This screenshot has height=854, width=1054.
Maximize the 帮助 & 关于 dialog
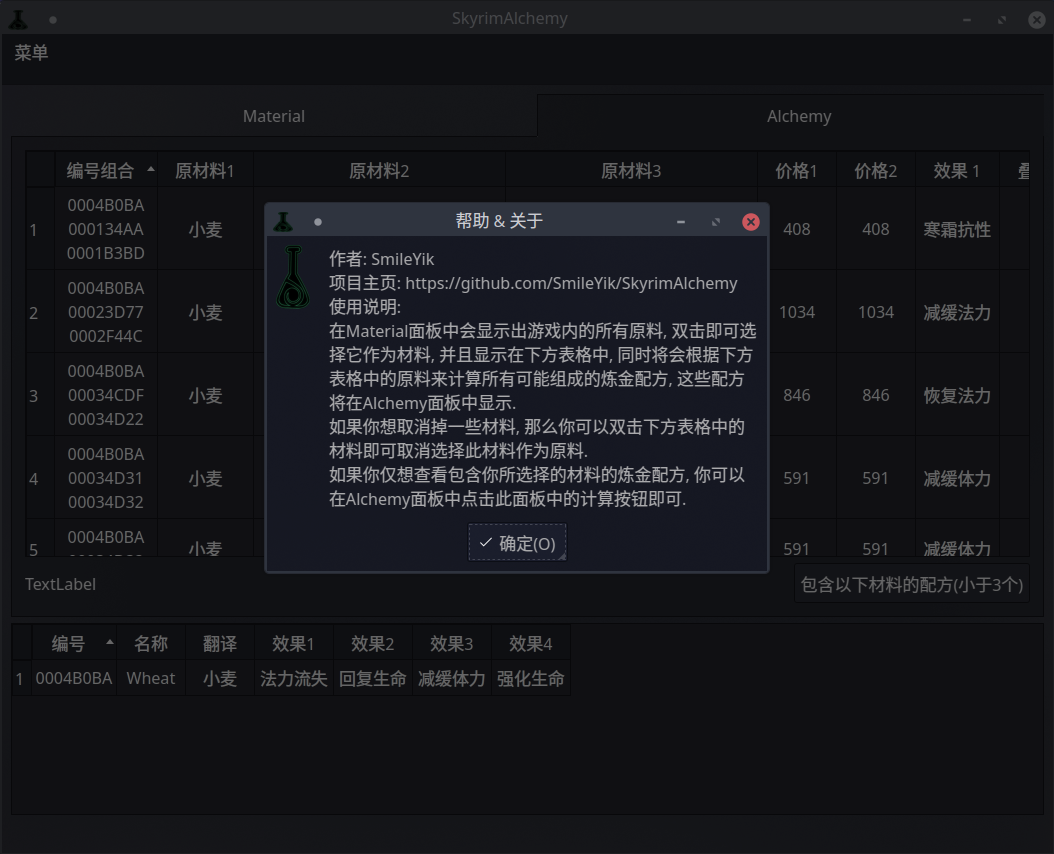coord(716,222)
